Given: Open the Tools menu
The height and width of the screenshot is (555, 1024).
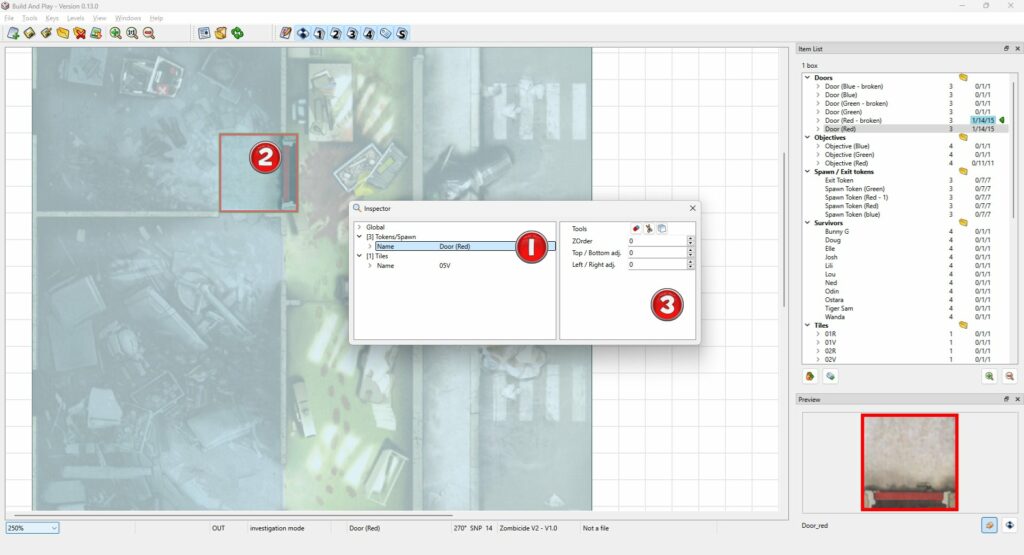Looking at the screenshot, I should tap(30, 18).
